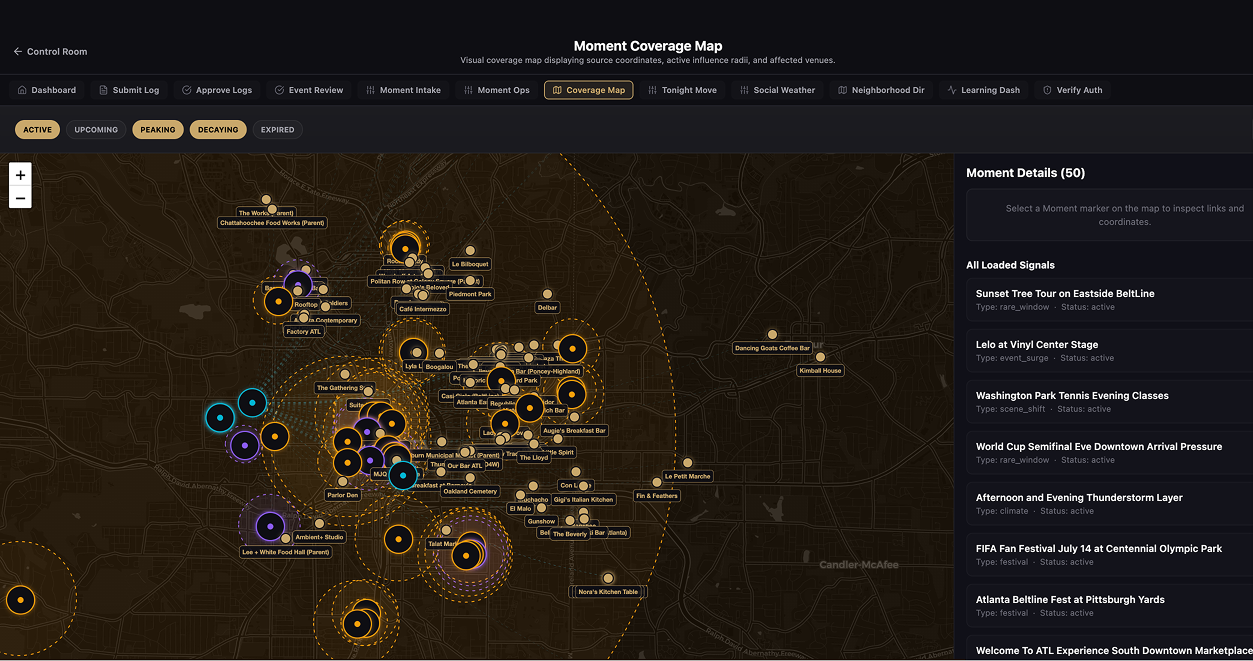Click the Chattahoochee Food Works (Parent) label
The height and width of the screenshot is (661, 1253).
point(273,223)
